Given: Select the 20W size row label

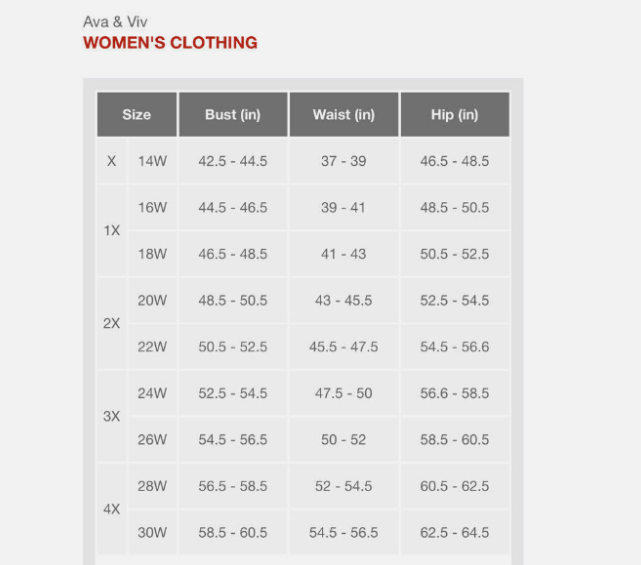Looking at the screenshot, I should (152, 300).
